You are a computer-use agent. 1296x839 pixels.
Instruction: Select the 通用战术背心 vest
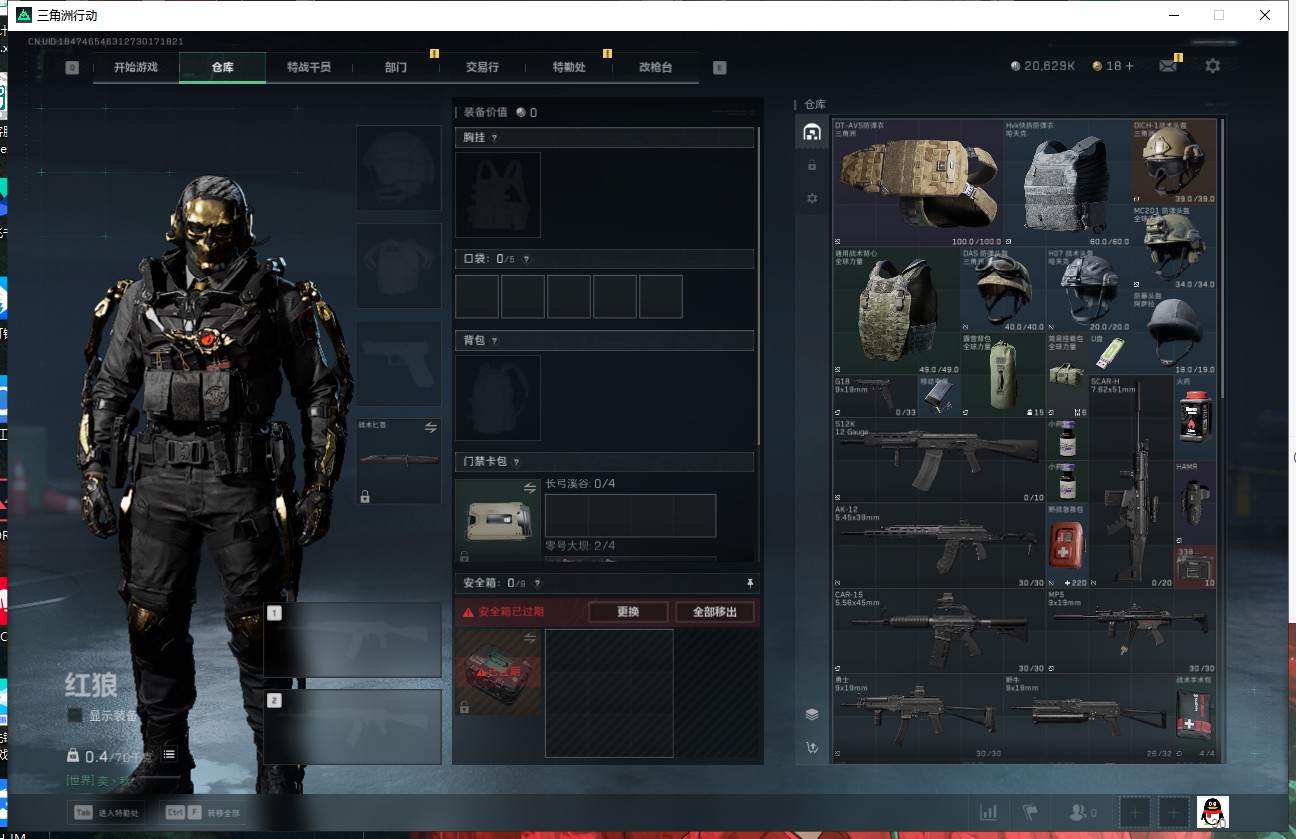click(896, 311)
